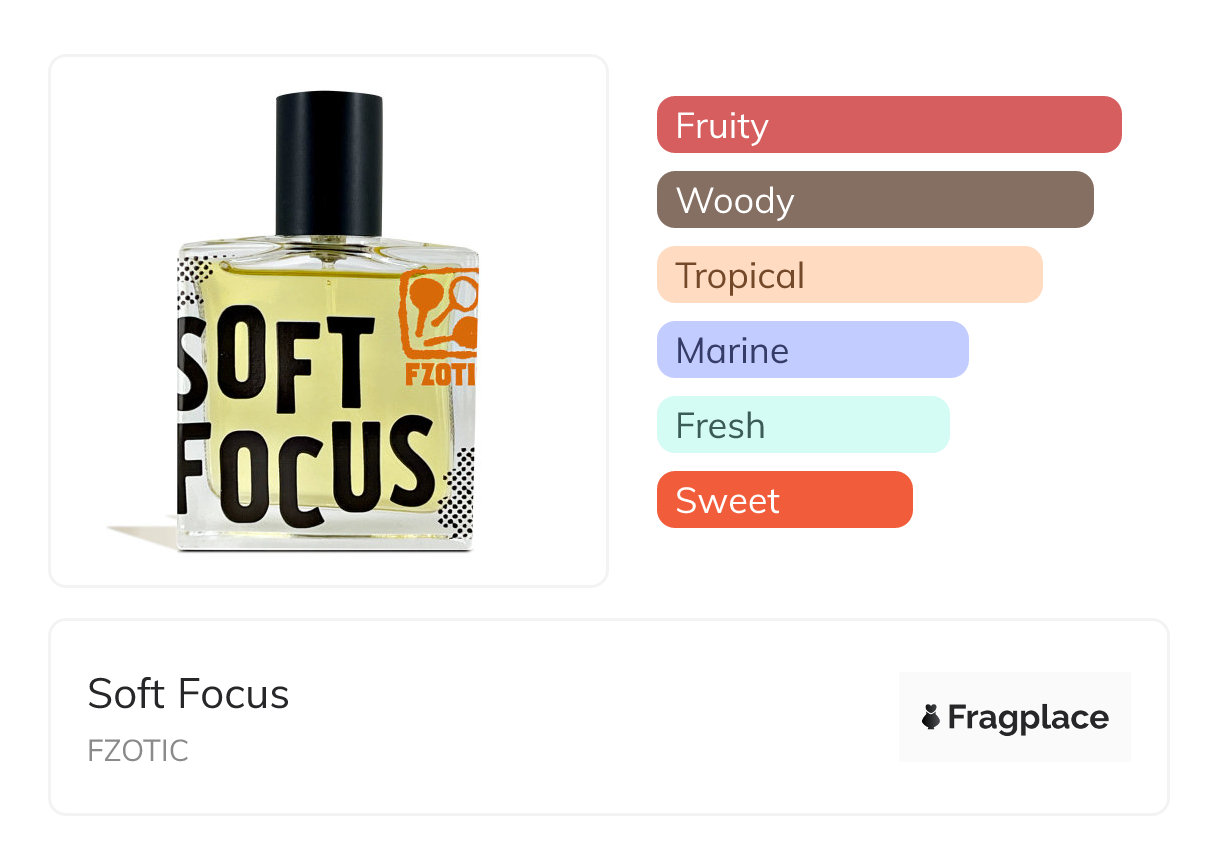Choose the peach Tropical accord bar
This screenshot has width=1218, height=864.
pos(849,275)
